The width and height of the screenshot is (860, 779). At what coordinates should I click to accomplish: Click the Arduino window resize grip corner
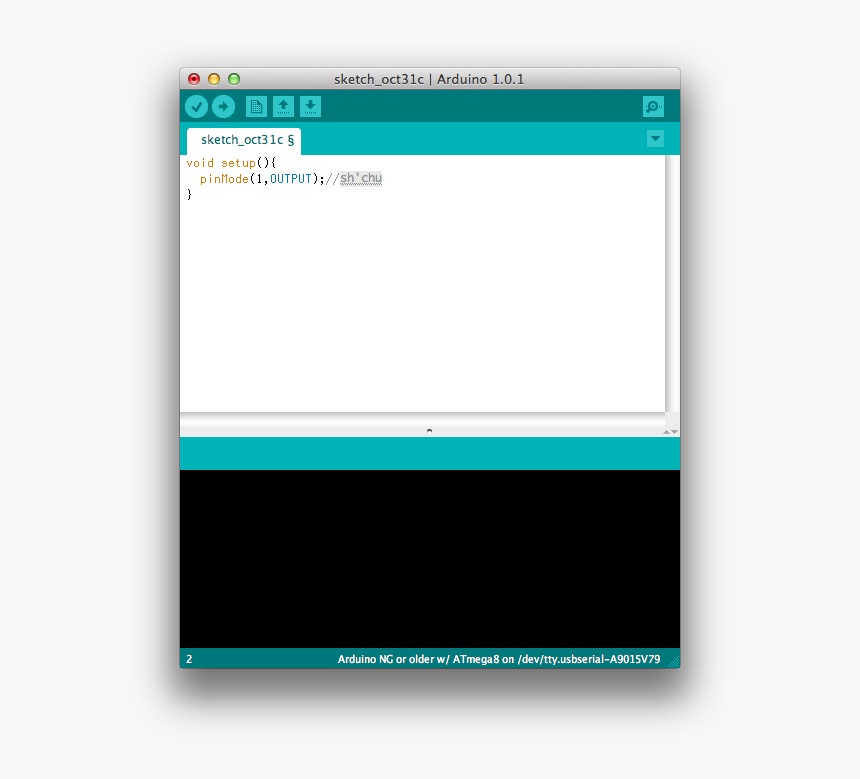tap(674, 659)
